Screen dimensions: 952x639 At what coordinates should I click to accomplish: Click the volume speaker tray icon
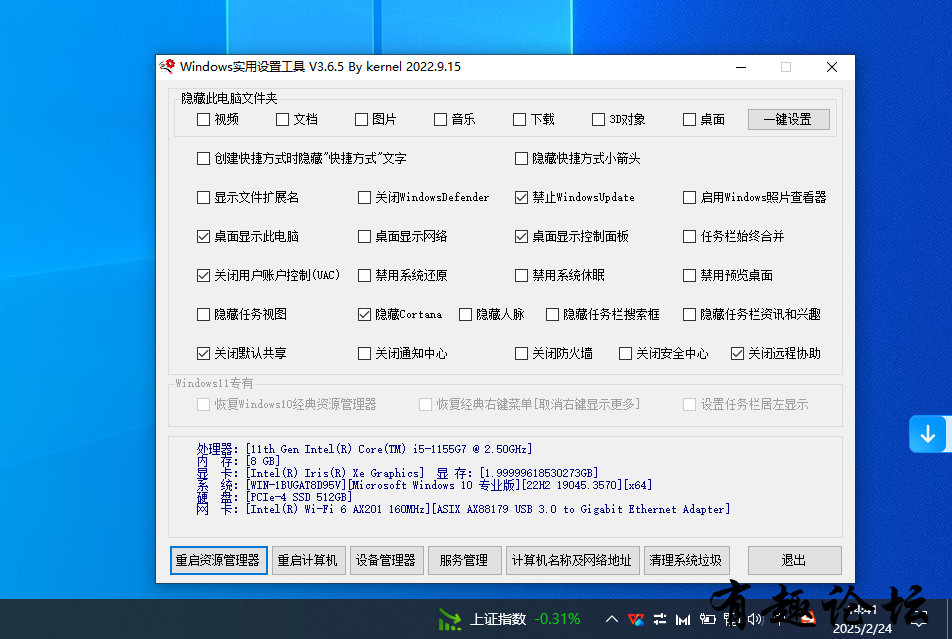tap(755, 619)
